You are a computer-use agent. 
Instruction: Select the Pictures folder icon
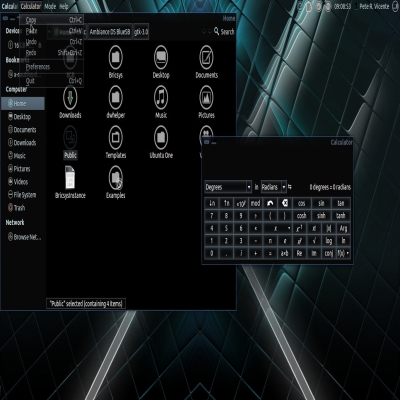coord(206,97)
